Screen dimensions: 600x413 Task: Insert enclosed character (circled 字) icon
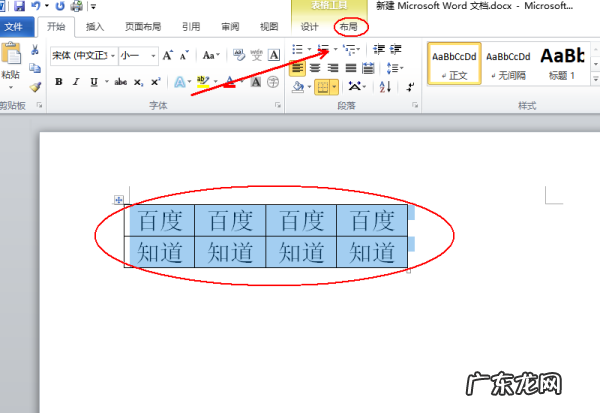(x=273, y=82)
